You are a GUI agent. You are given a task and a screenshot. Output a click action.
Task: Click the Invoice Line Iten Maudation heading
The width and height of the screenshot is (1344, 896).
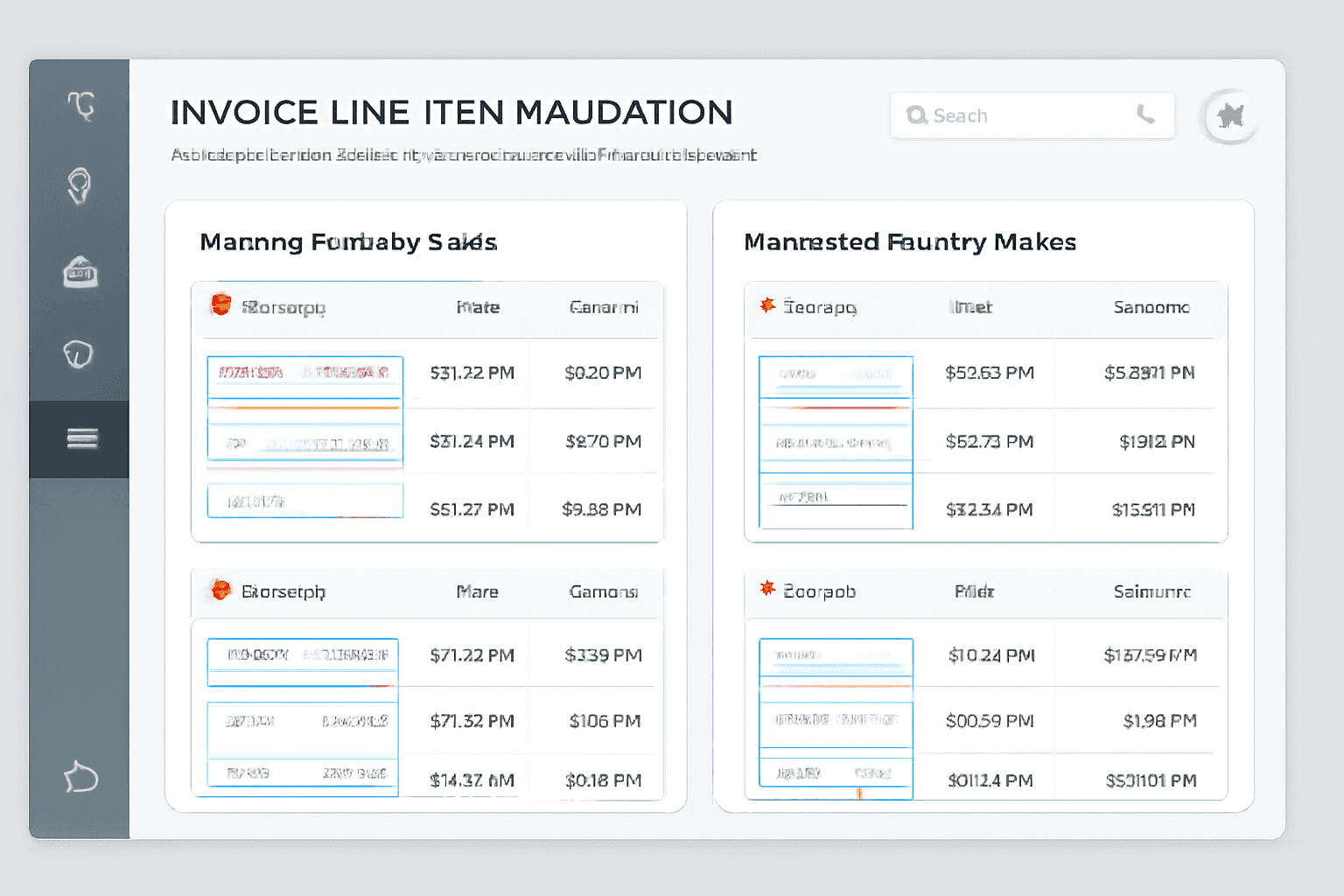coord(451,112)
